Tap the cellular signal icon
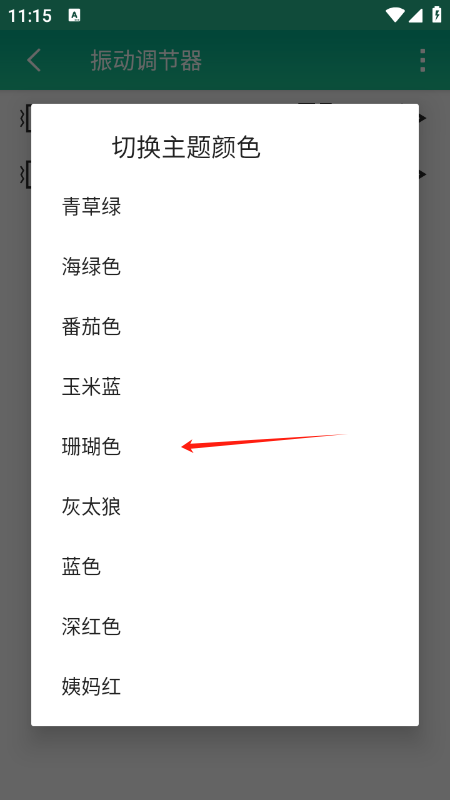The height and width of the screenshot is (800, 450). tap(415, 15)
